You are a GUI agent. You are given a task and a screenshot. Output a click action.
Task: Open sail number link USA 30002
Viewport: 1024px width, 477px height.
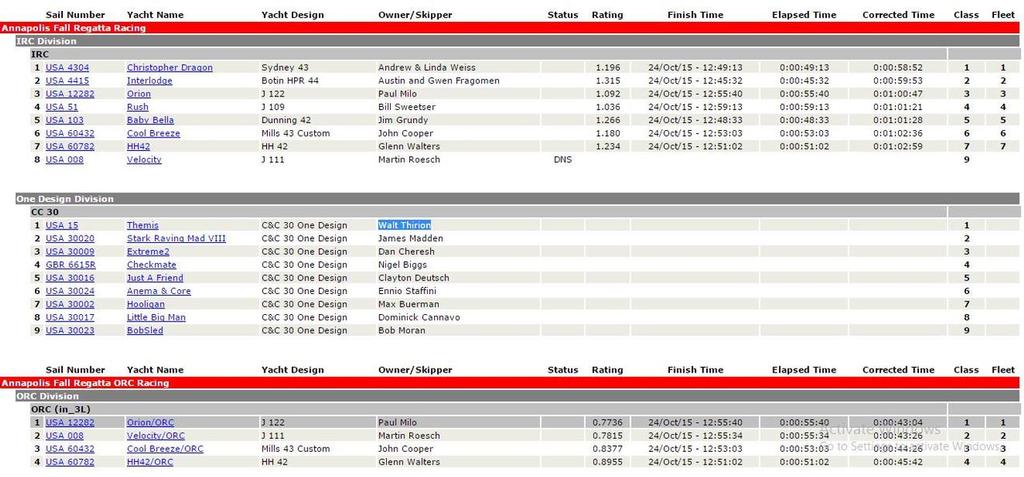coord(70,304)
